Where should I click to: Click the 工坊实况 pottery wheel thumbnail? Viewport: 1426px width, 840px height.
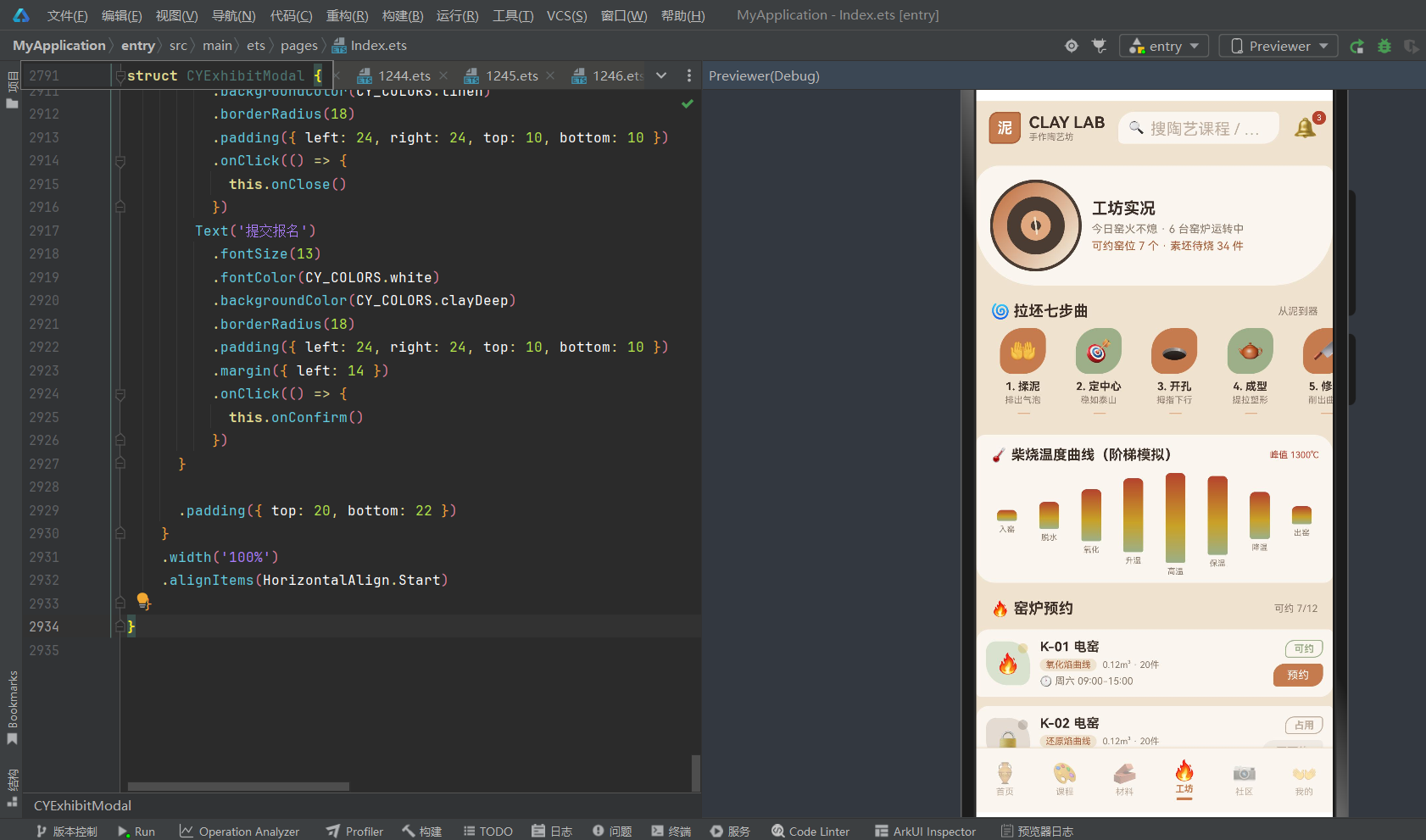pyautogui.click(x=1035, y=225)
